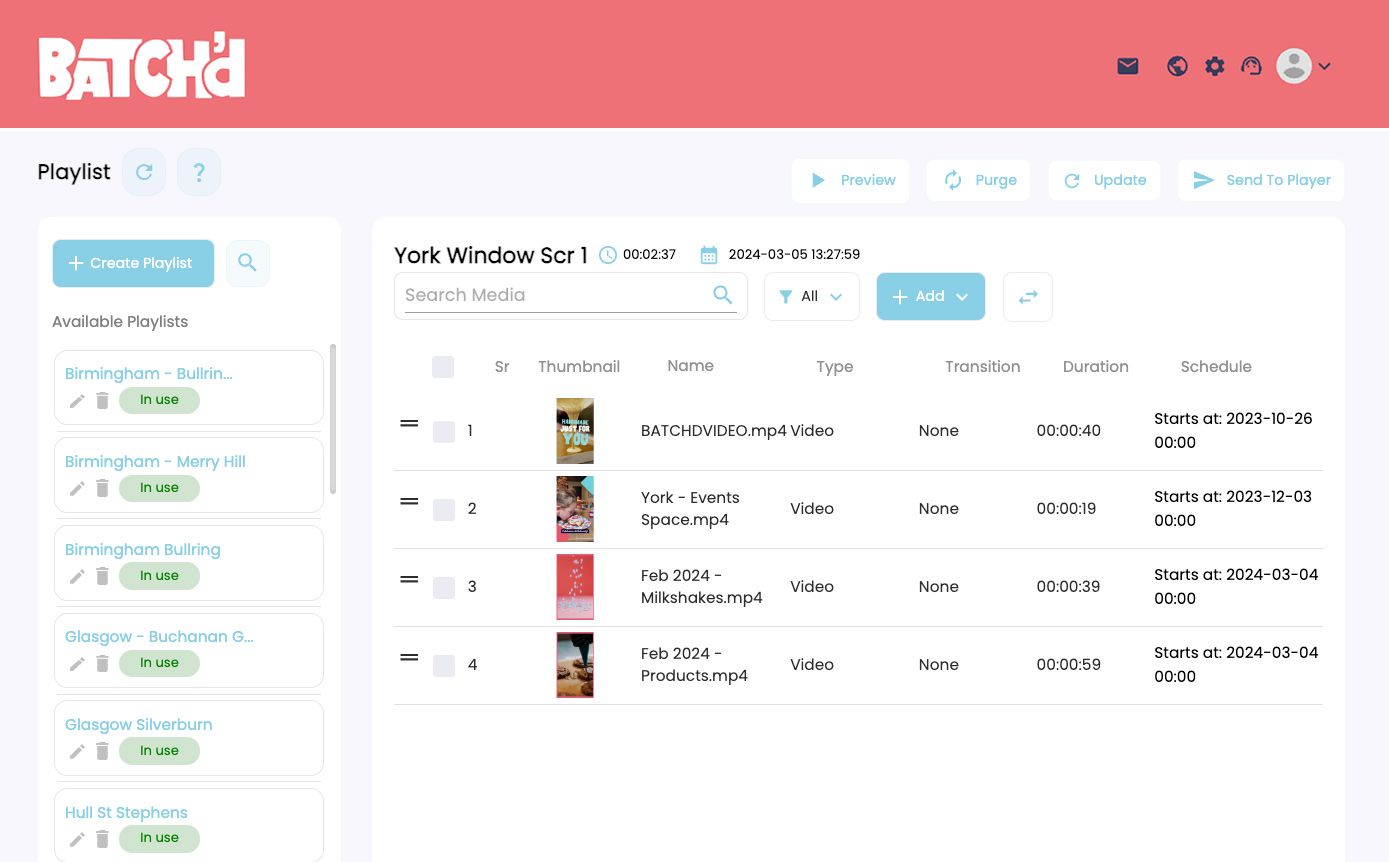
Task: Open the settings gear icon
Action: [x=1214, y=66]
